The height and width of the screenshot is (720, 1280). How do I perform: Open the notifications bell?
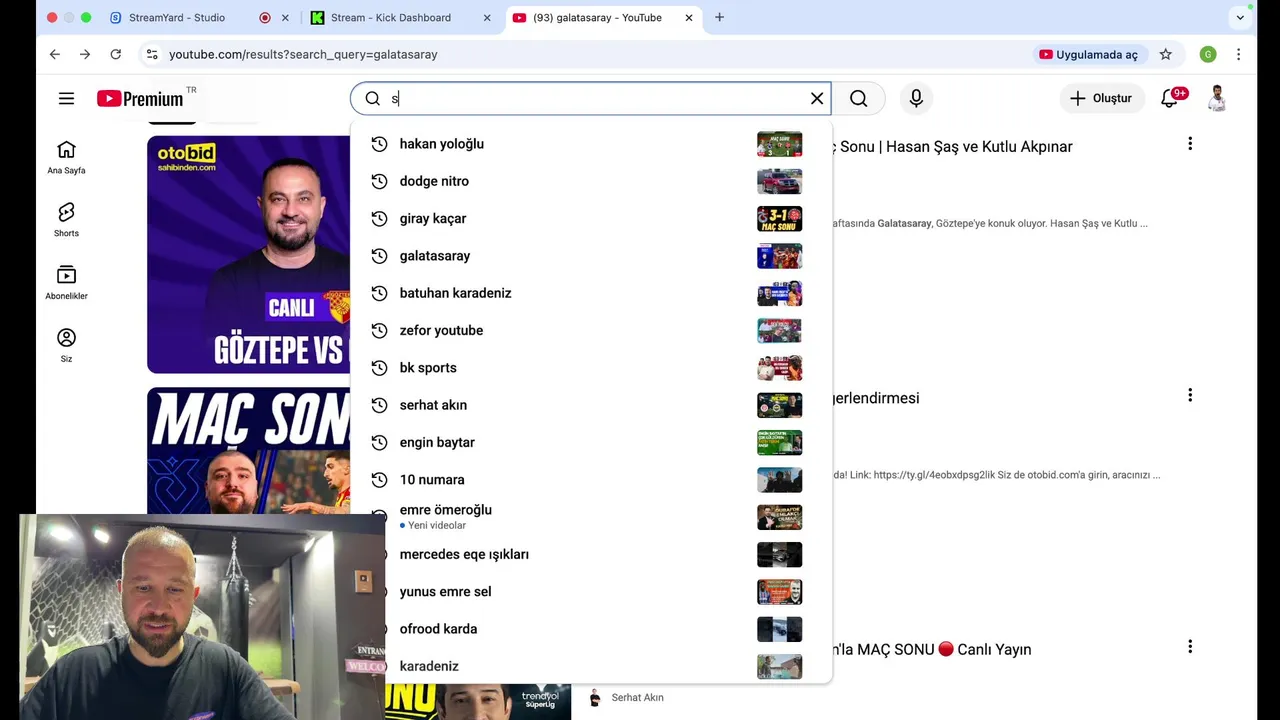point(1170,98)
